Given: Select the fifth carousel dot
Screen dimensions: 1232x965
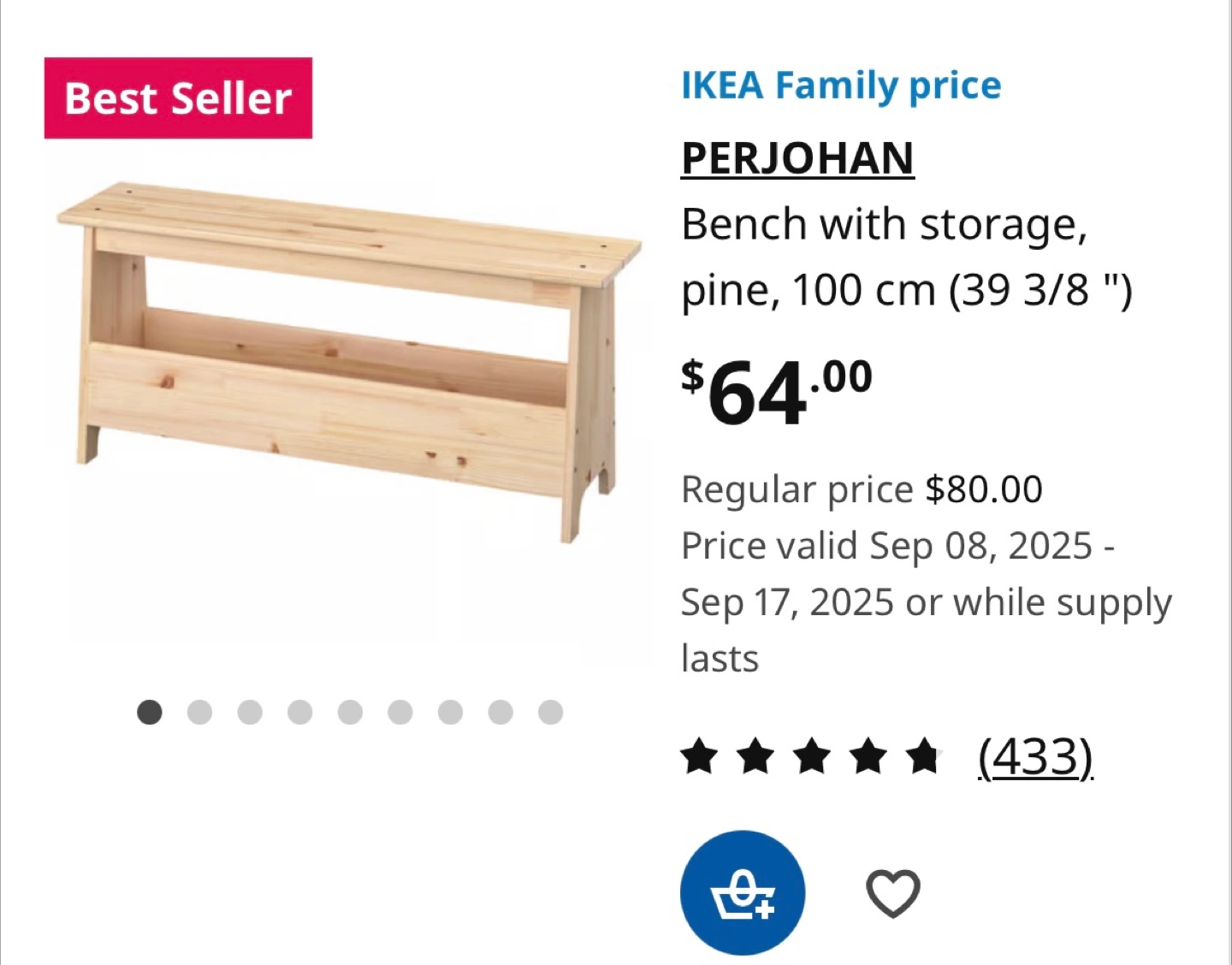Looking at the screenshot, I should [350, 712].
